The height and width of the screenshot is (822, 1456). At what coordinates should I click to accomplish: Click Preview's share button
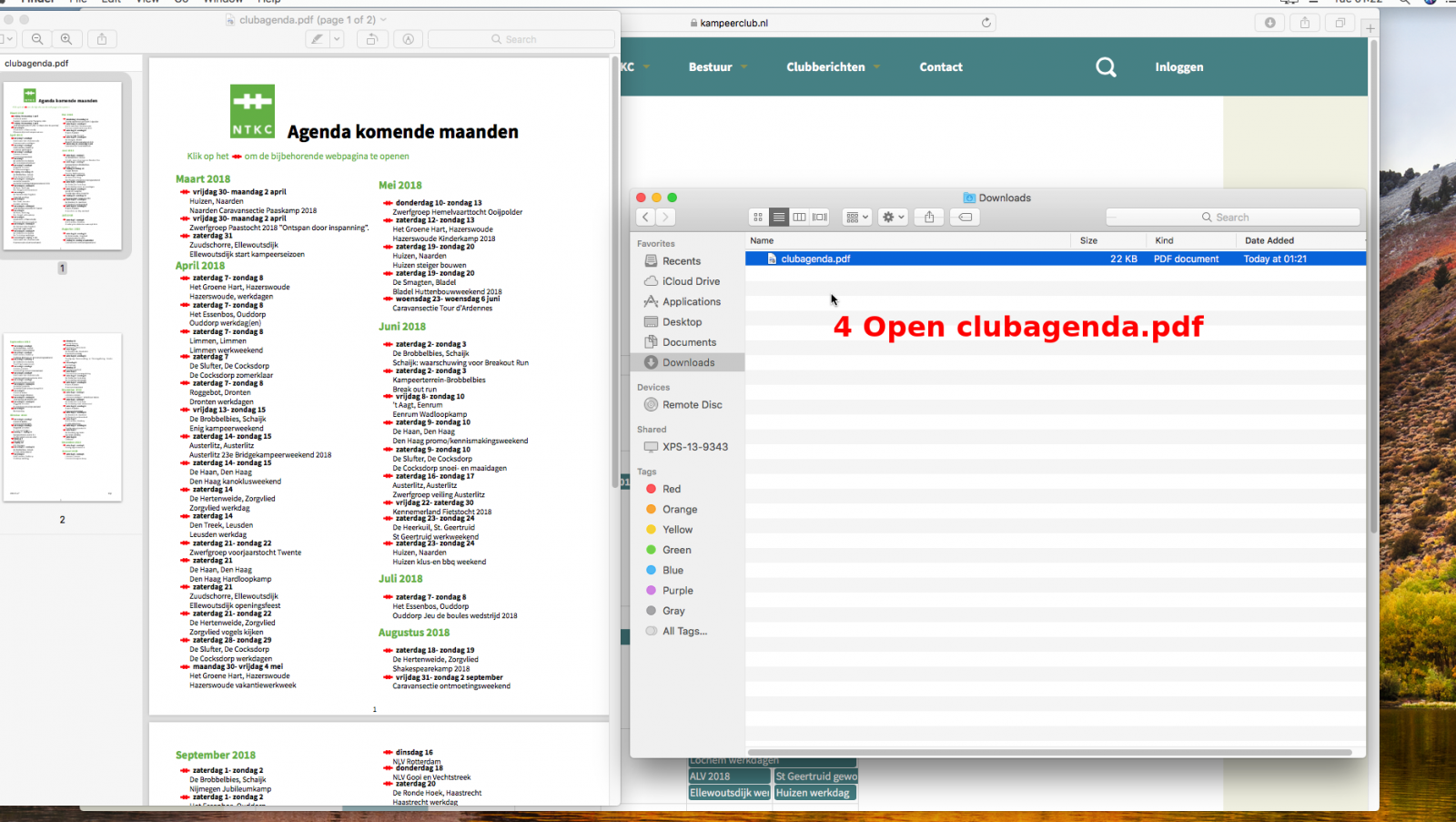(102, 39)
